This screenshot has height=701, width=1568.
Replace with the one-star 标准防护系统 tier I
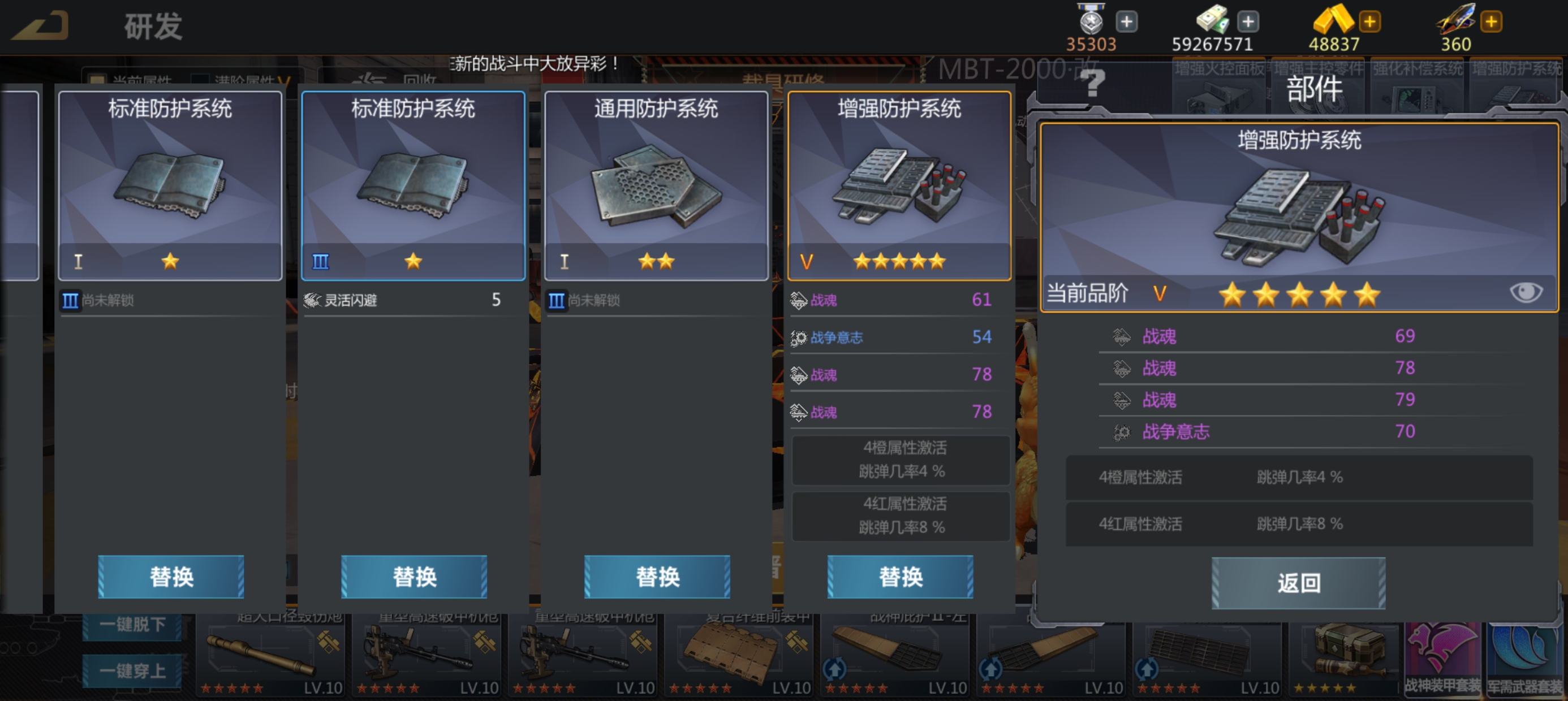pos(171,576)
